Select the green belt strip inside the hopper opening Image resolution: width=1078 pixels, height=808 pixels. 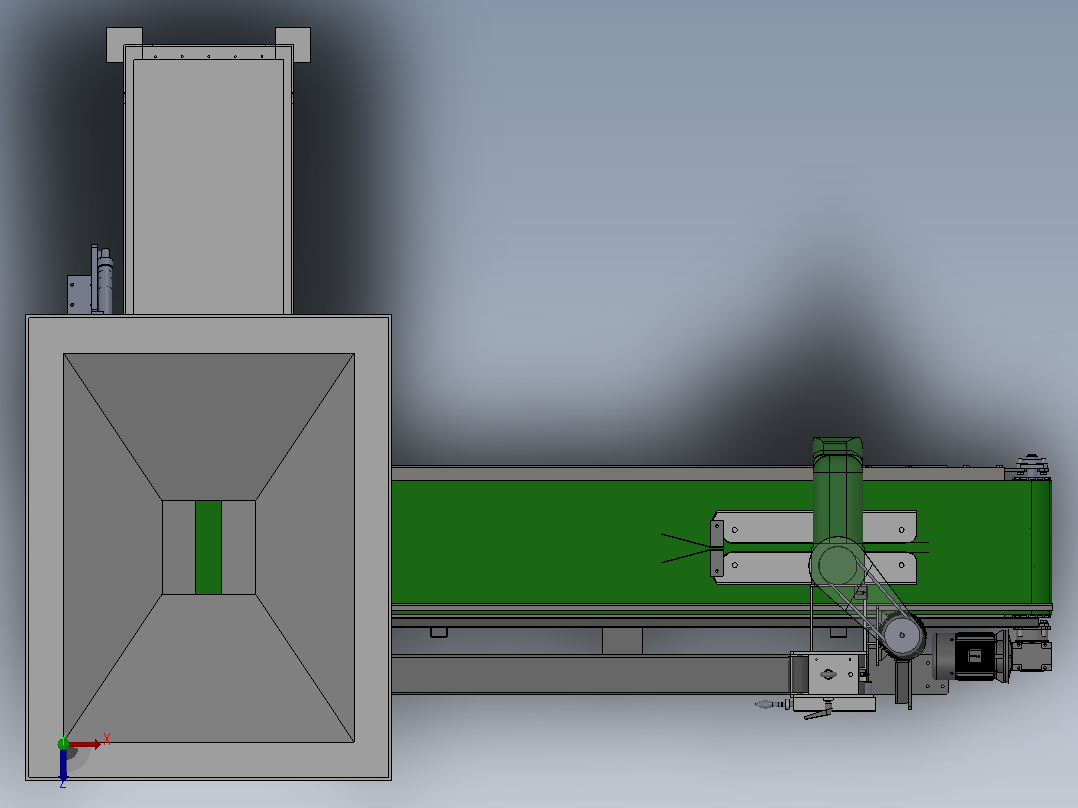click(208, 547)
